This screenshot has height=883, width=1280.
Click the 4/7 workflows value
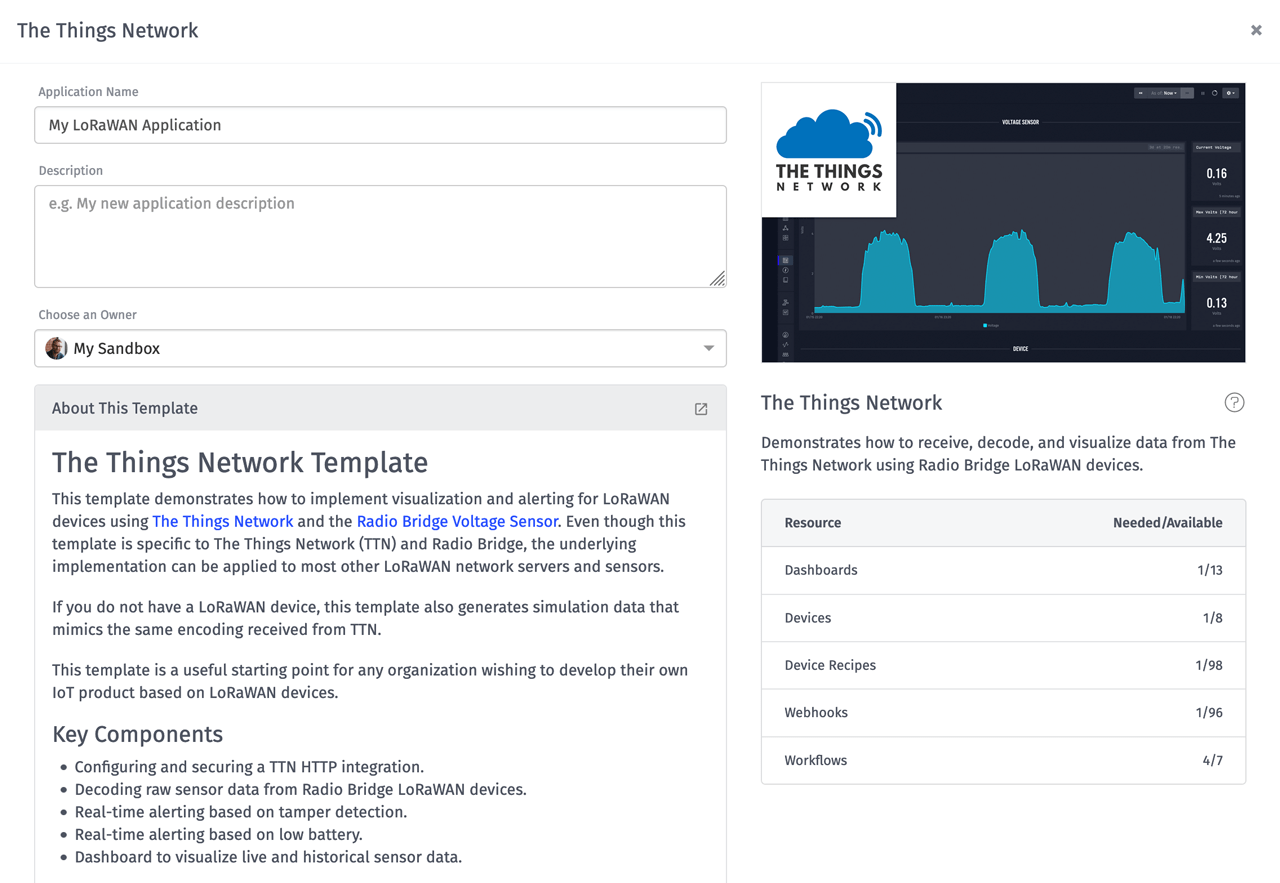(x=1212, y=760)
